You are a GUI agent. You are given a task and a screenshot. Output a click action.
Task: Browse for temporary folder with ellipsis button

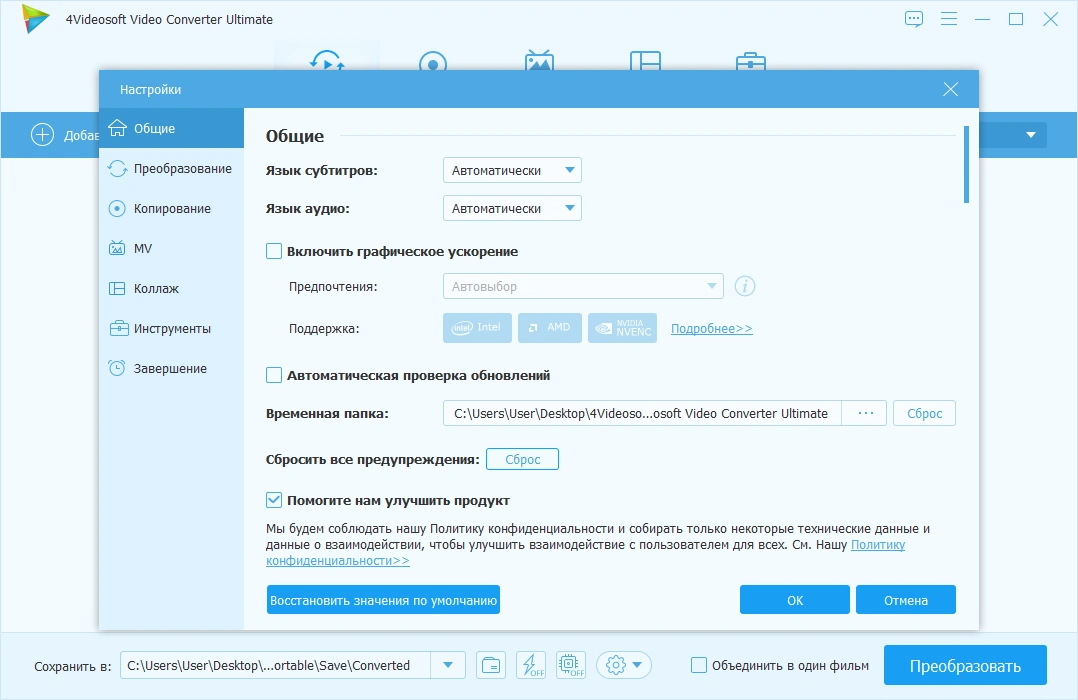pyautogui.click(x=866, y=413)
